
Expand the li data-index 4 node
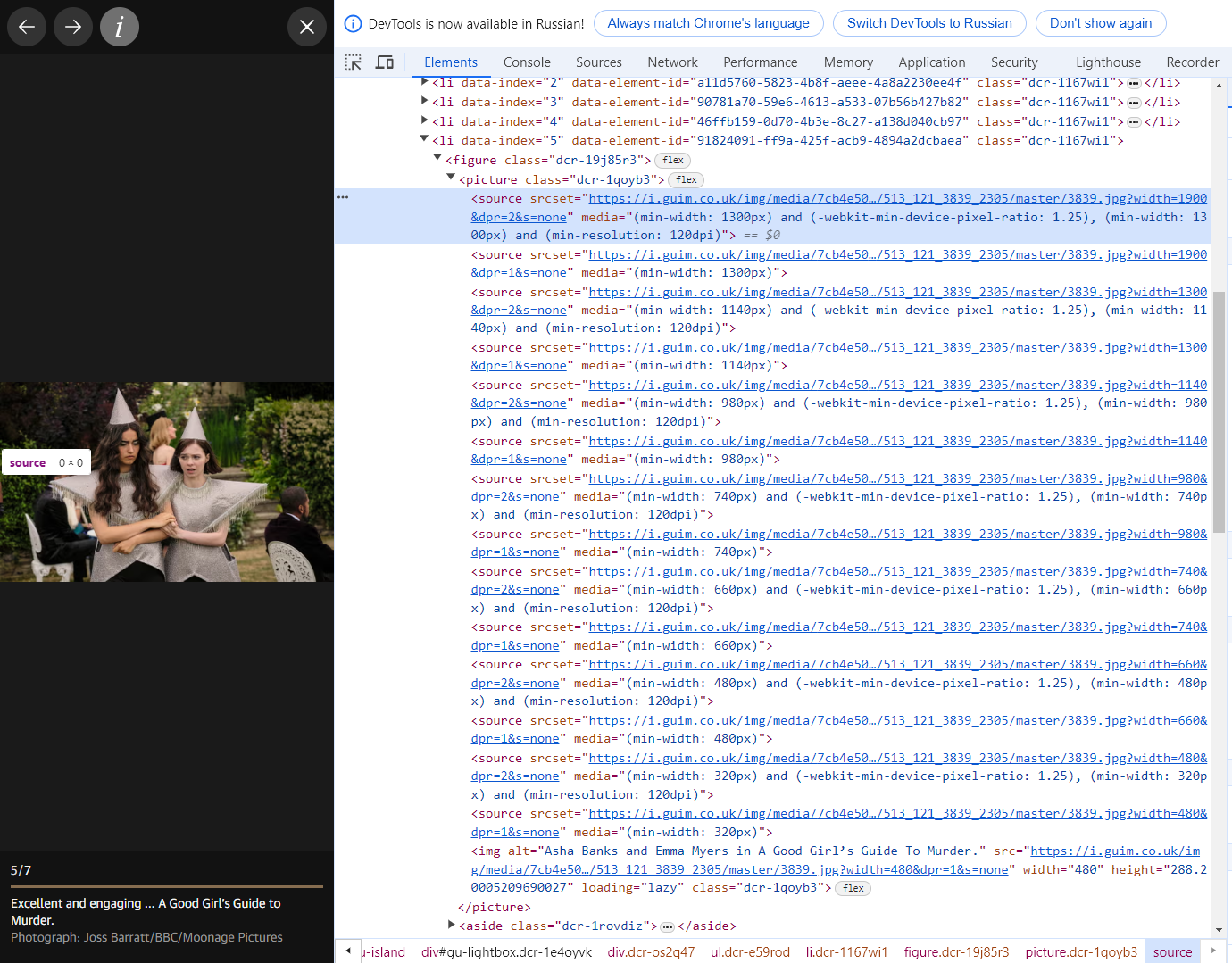tap(424, 120)
